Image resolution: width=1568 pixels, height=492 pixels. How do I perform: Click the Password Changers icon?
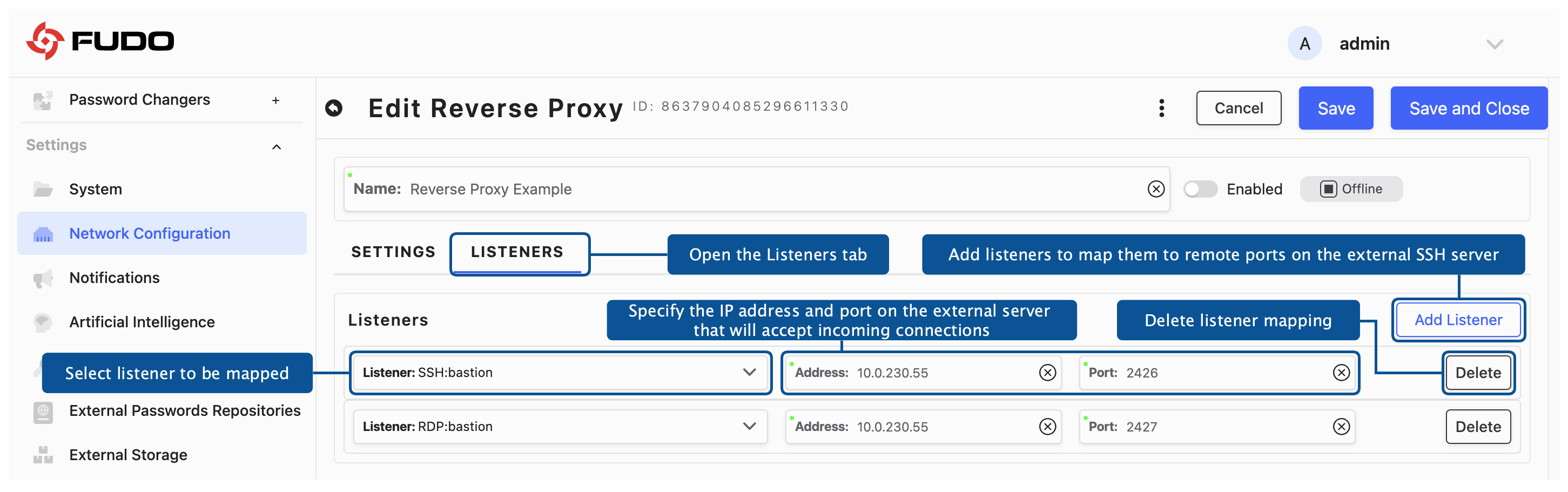click(x=42, y=100)
